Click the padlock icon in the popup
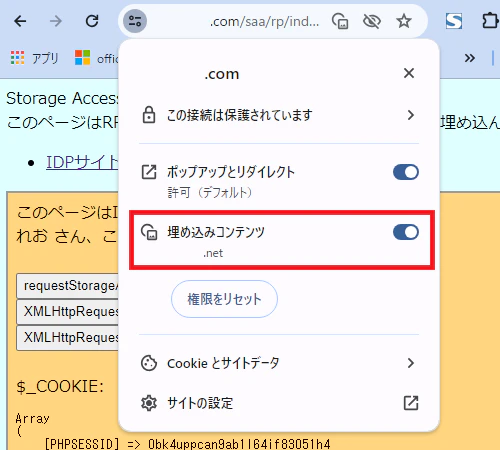This screenshot has width=500, height=450. 149,115
